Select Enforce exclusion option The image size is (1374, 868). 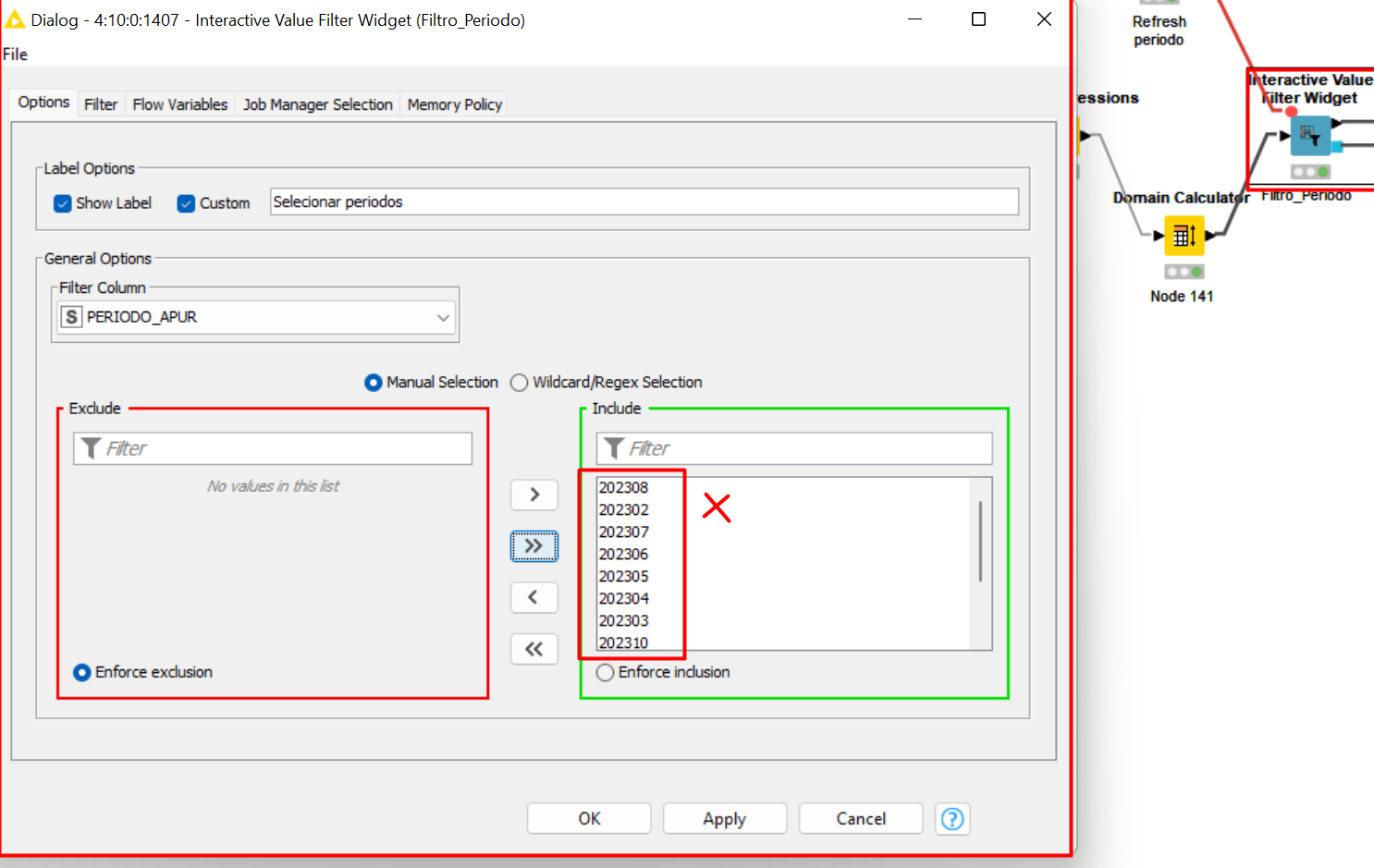(82, 673)
